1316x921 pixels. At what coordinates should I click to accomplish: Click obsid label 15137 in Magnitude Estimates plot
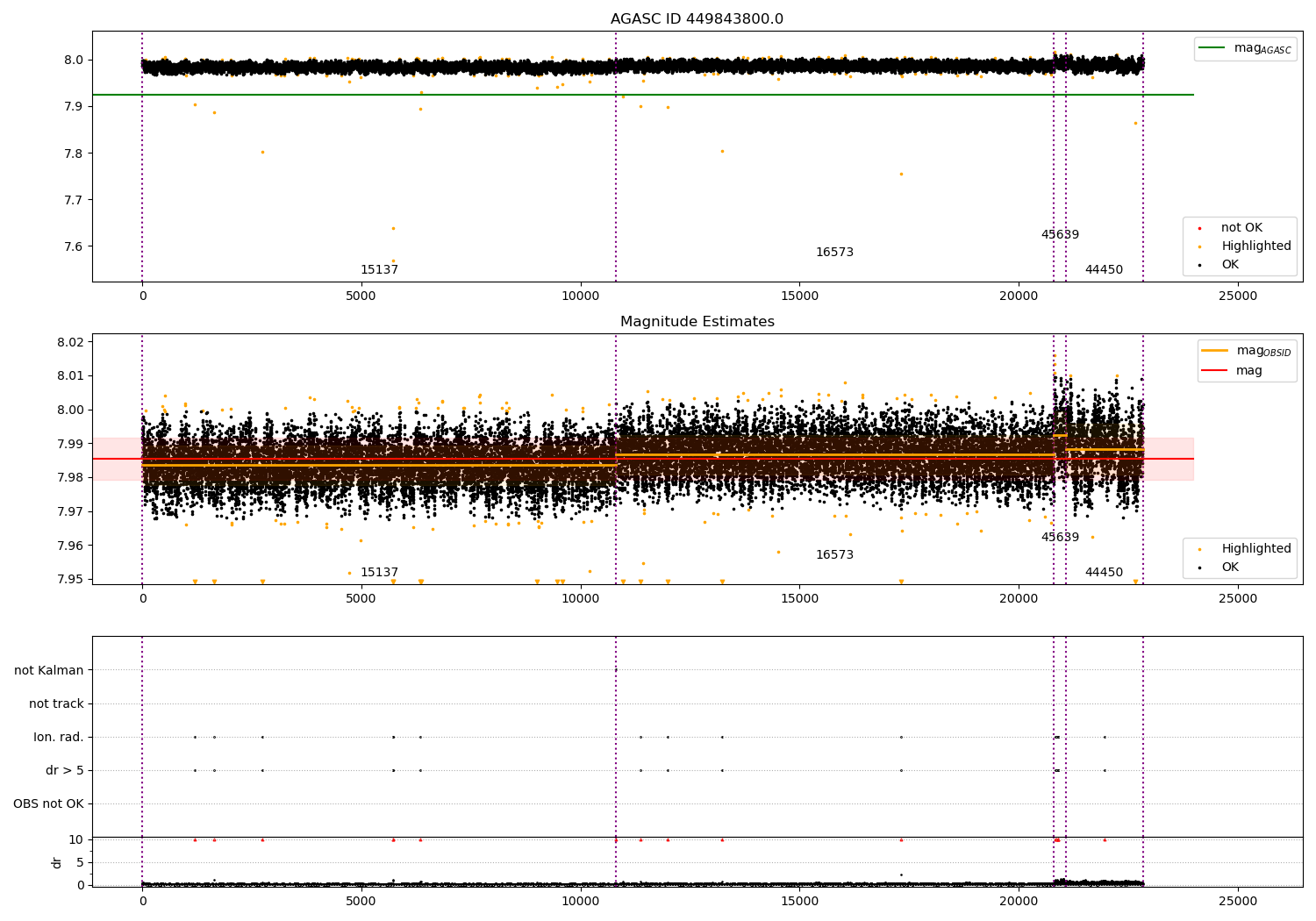click(379, 573)
